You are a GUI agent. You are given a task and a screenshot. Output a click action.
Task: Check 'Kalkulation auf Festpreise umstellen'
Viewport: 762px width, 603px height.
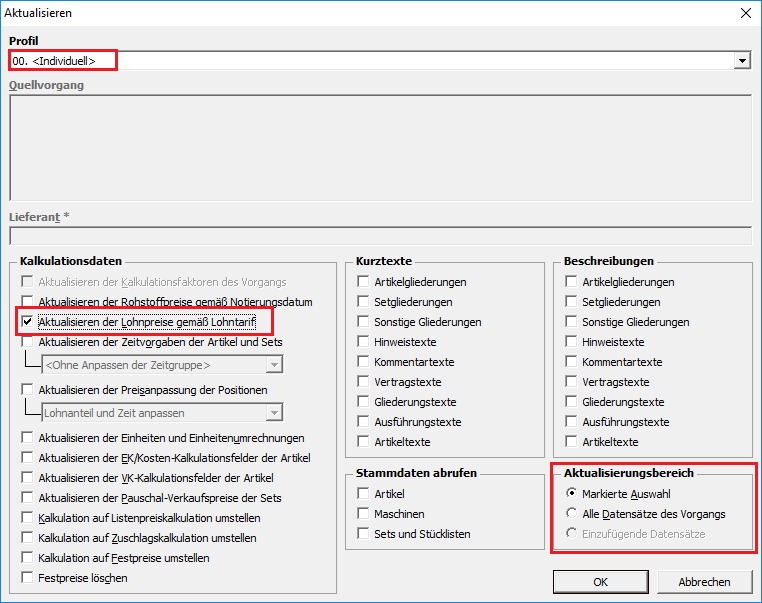pos(28,558)
